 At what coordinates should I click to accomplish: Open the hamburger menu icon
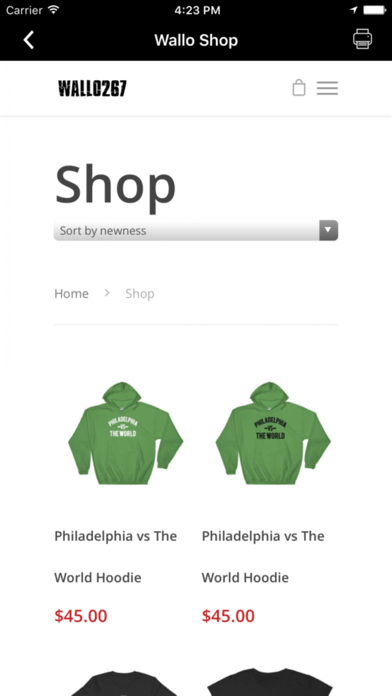pyautogui.click(x=327, y=88)
